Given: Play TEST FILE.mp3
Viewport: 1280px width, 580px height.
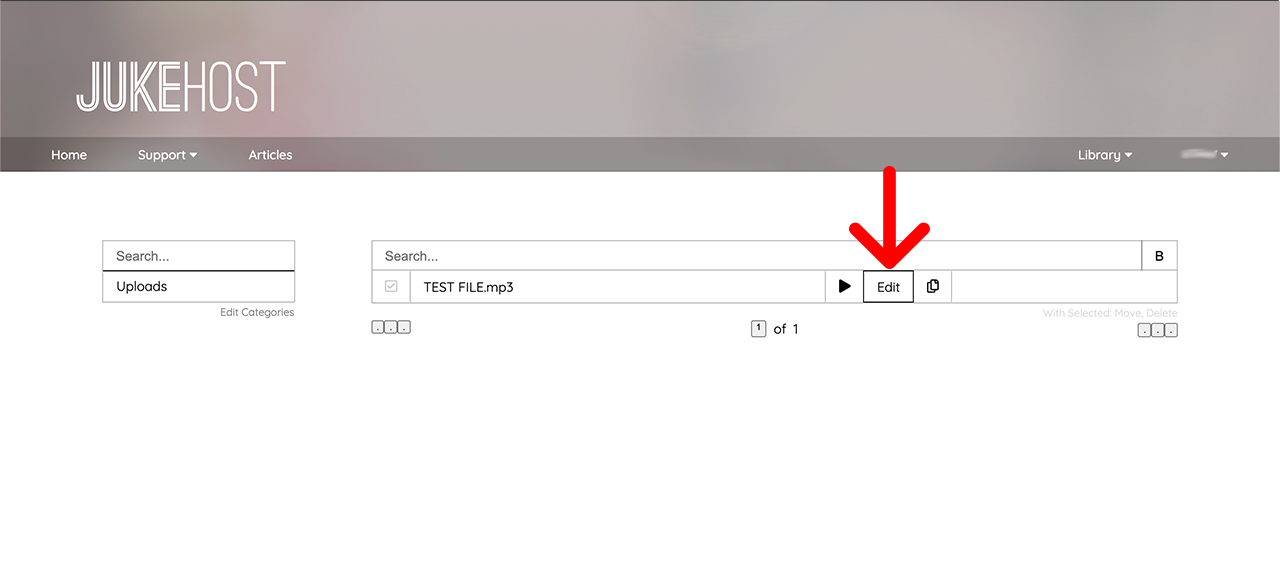Looking at the screenshot, I should tap(844, 287).
